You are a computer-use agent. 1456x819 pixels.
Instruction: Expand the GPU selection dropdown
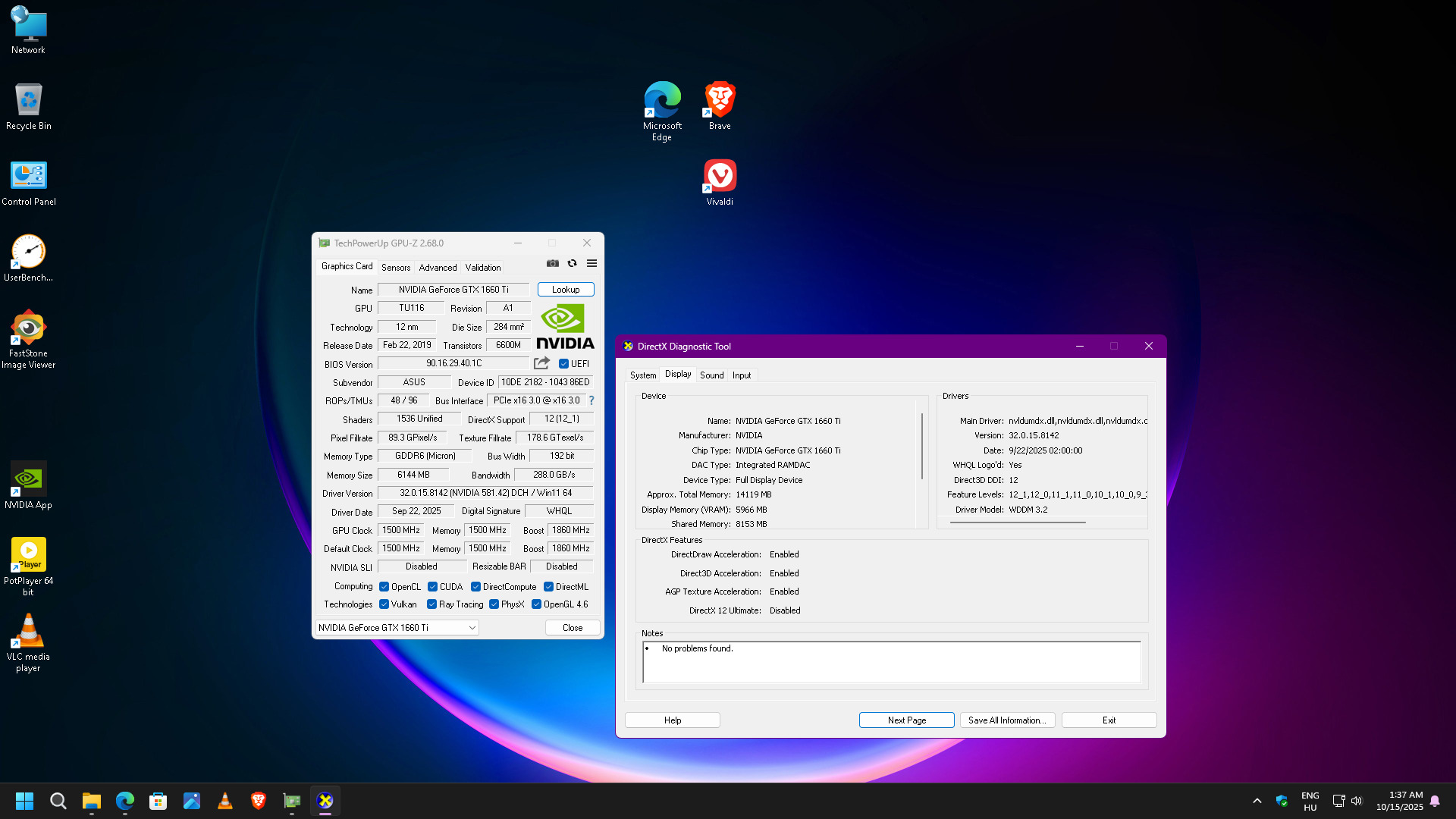point(472,628)
